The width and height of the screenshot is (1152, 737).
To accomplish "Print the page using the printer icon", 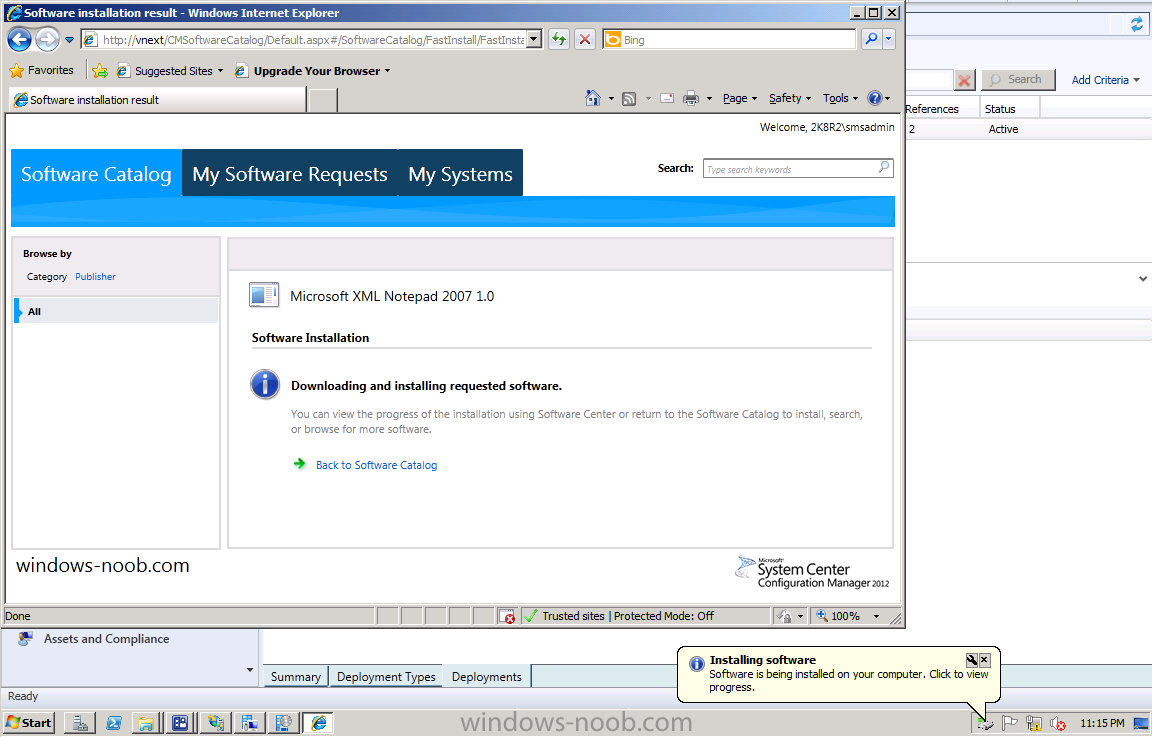I will click(691, 98).
